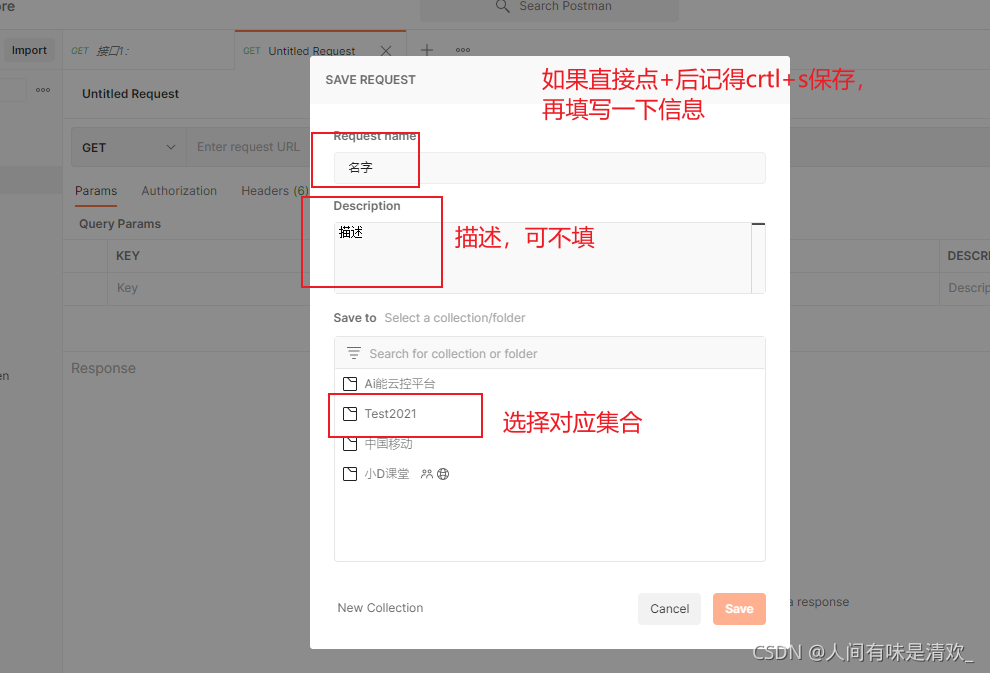This screenshot has height=673, width=990.
Task: Switch to the 接口1 request tab
Action: point(149,51)
